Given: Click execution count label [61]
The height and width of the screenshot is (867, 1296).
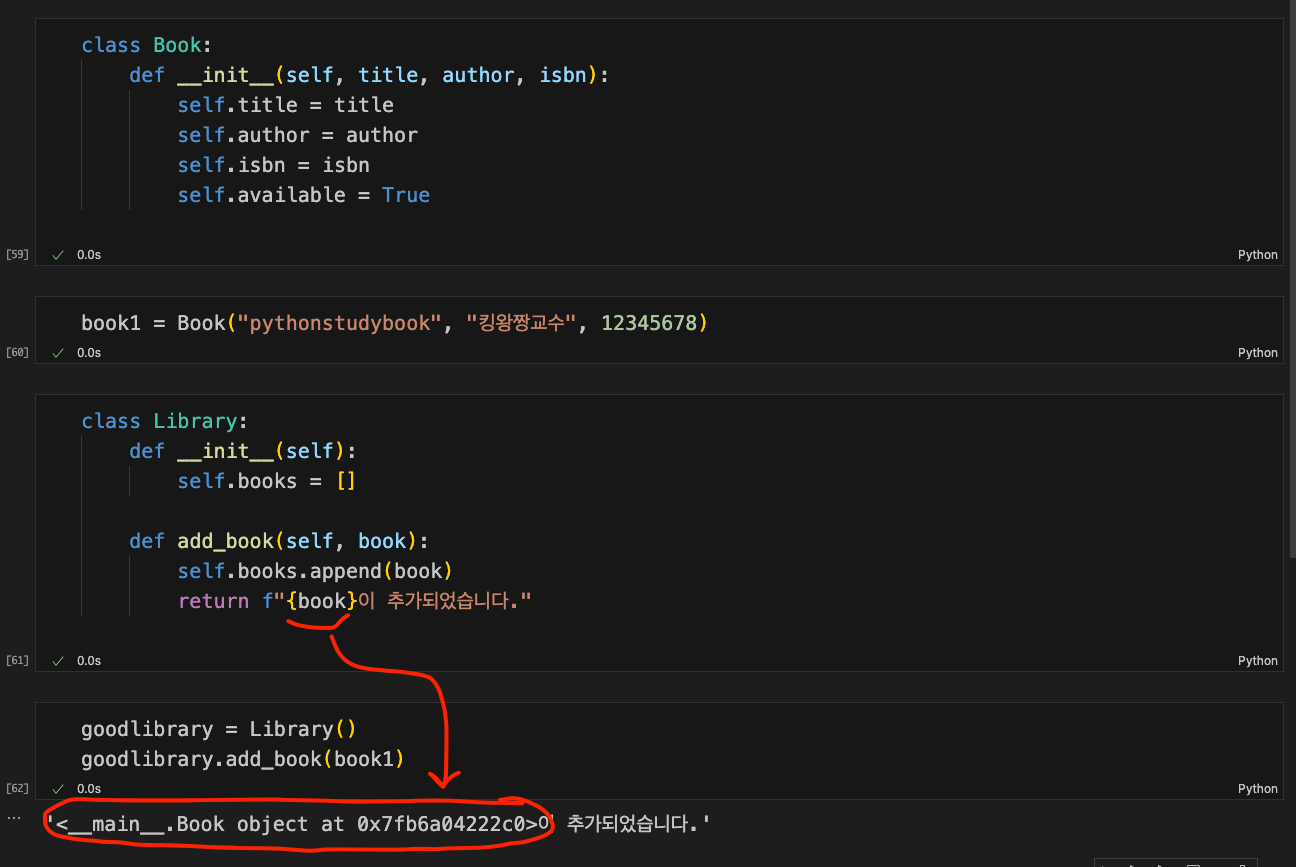Looking at the screenshot, I should coord(17,661).
